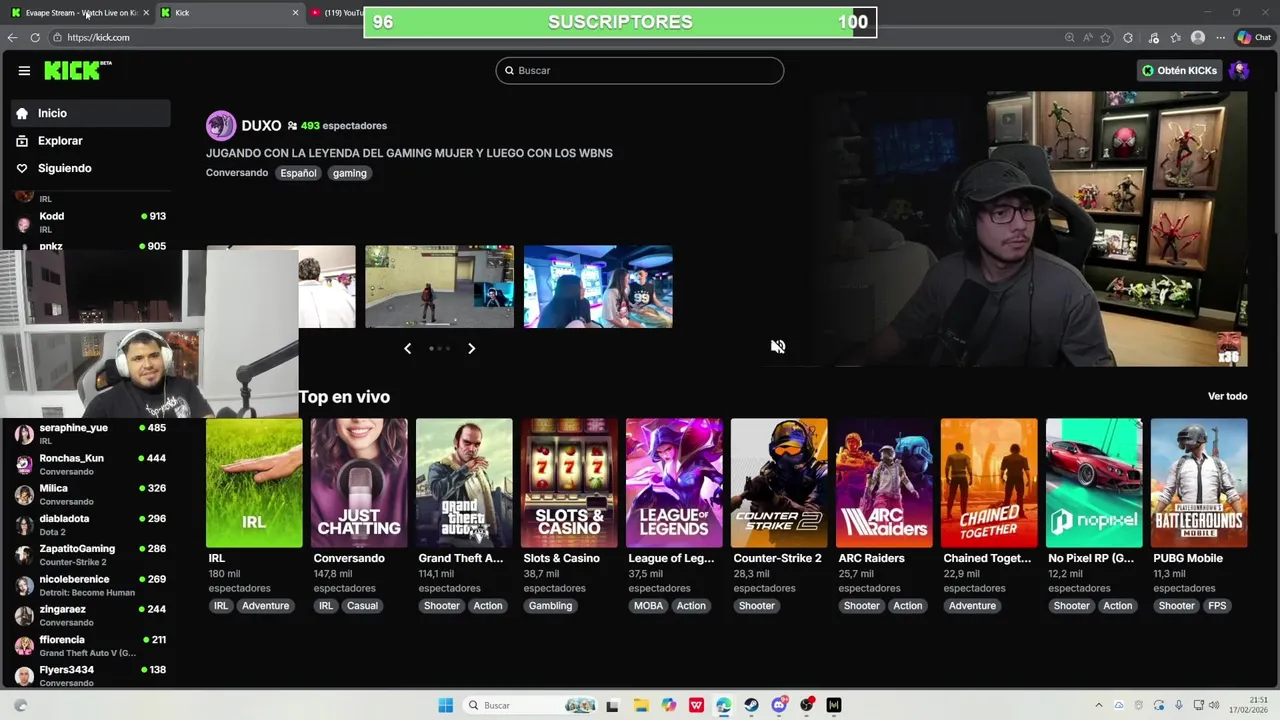
Task: Open the browser extensions icon
Action: click(x=1129, y=37)
